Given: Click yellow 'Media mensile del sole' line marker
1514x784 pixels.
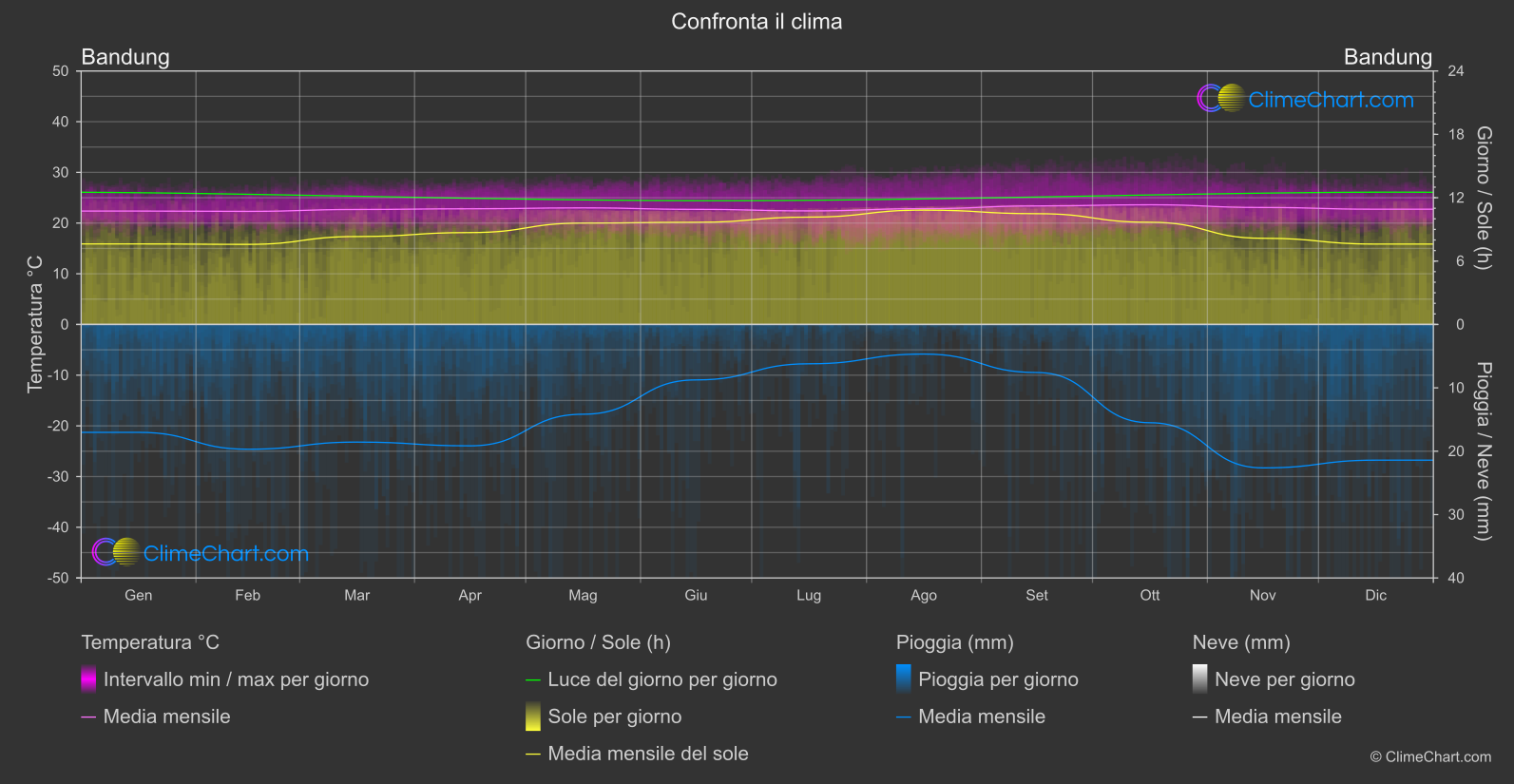Looking at the screenshot, I should 533,755.
